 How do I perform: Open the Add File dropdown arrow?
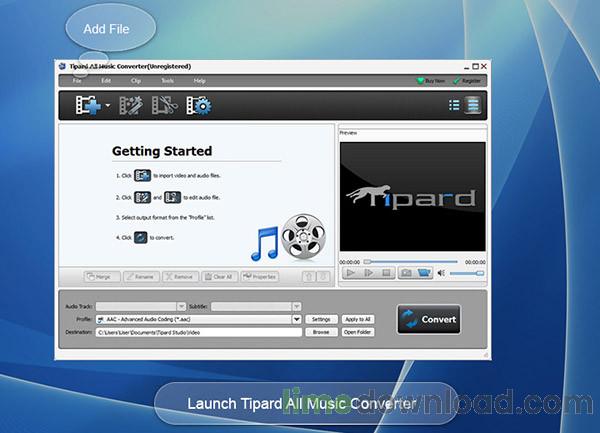pos(110,105)
